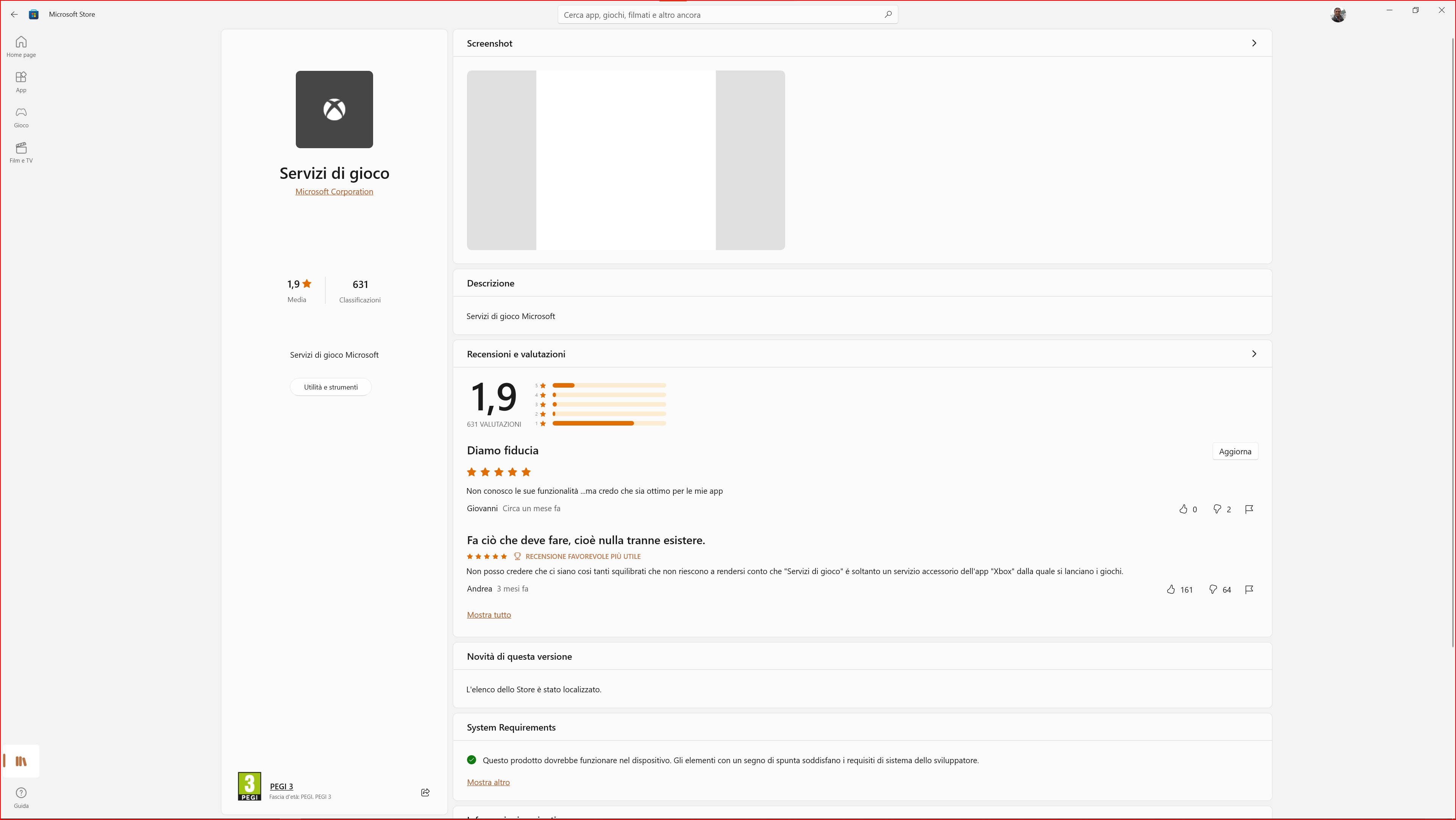Screen dimensions: 1456x820
Task: Like Andrea's review with thumbs up
Action: pos(1170,589)
